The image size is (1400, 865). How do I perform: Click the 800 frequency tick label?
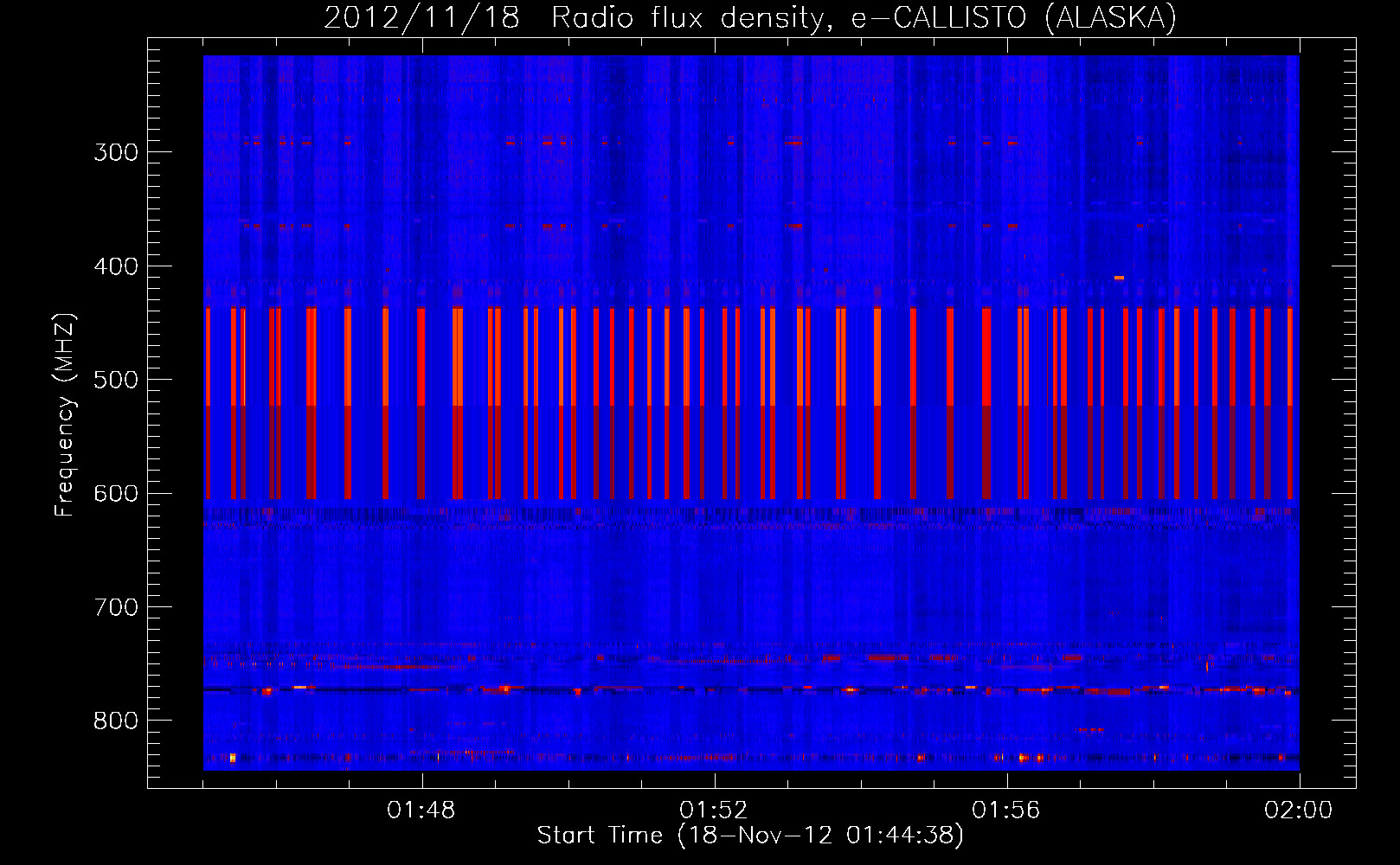click(x=116, y=721)
